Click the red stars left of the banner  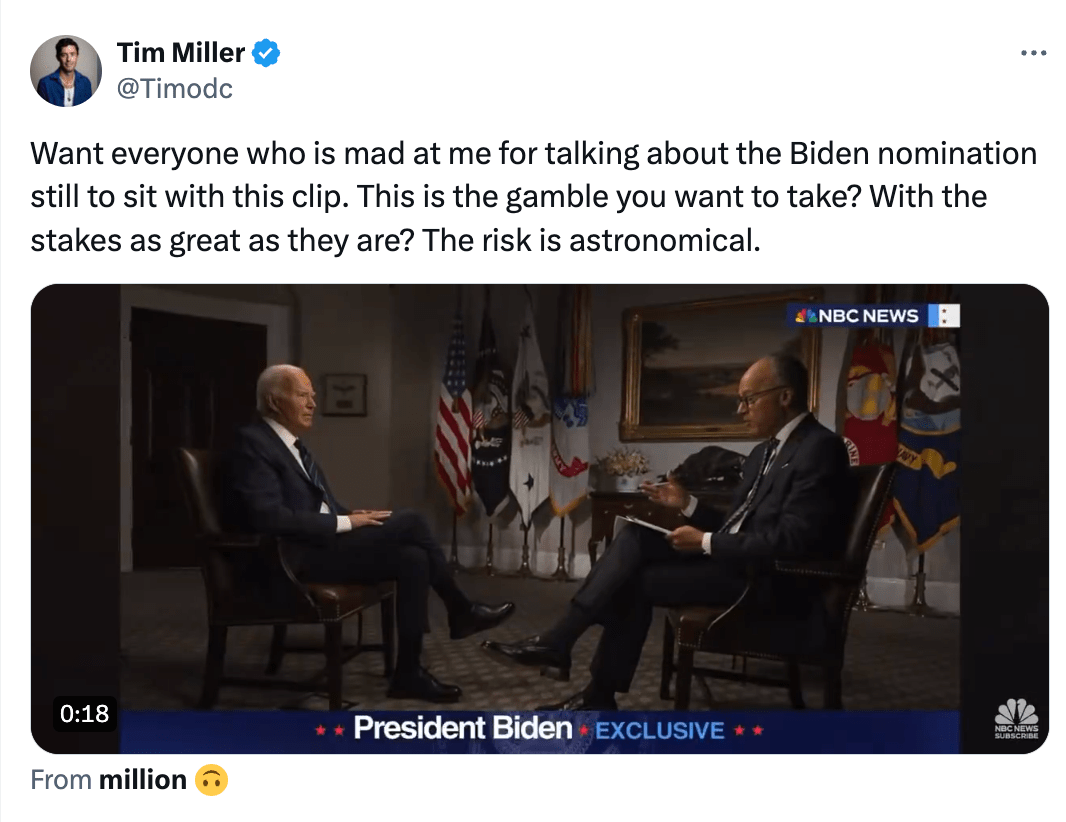[x=329, y=731]
